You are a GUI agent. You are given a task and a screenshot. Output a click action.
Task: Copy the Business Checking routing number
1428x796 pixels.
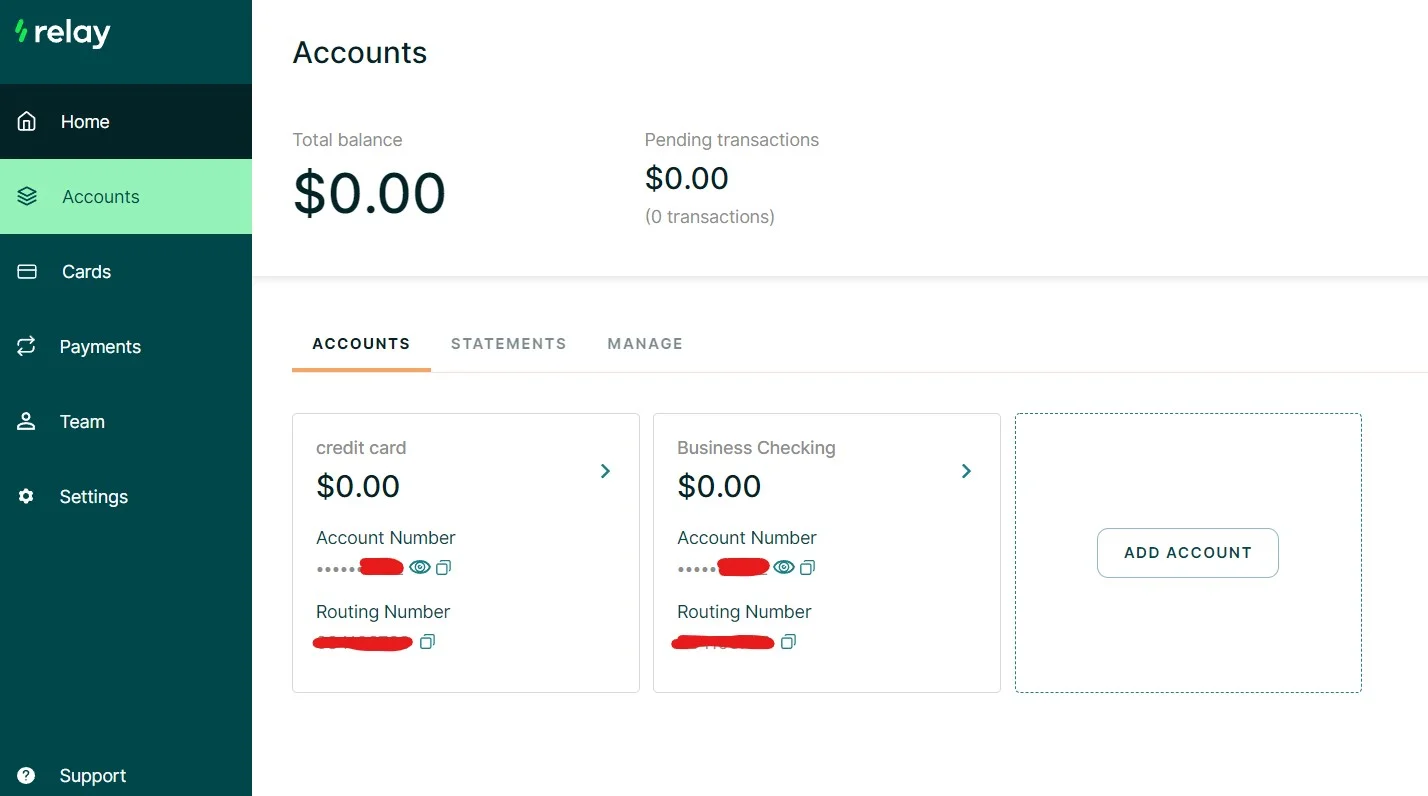click(x=788, y=641)
